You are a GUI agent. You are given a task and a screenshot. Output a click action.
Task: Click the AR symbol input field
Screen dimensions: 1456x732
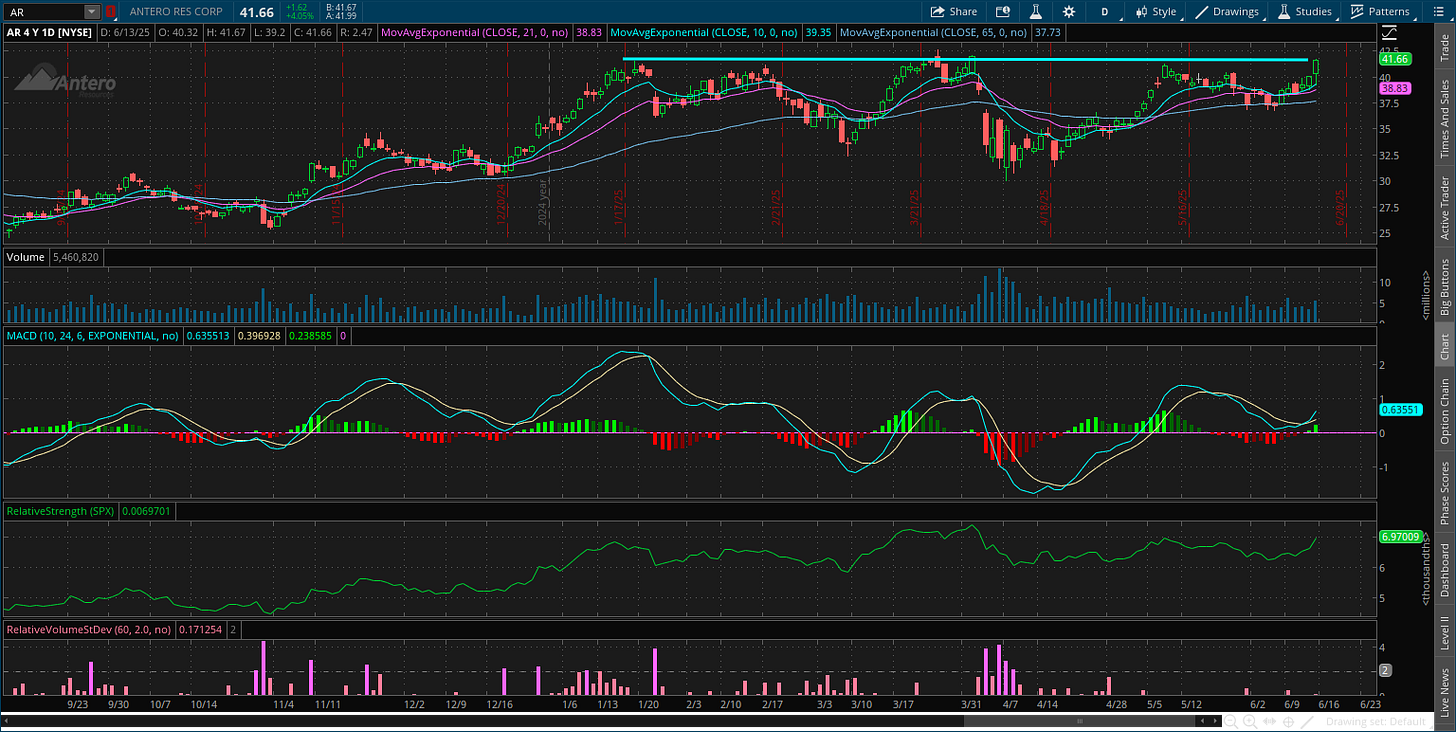pyautogui.click(x=43, y=12)
